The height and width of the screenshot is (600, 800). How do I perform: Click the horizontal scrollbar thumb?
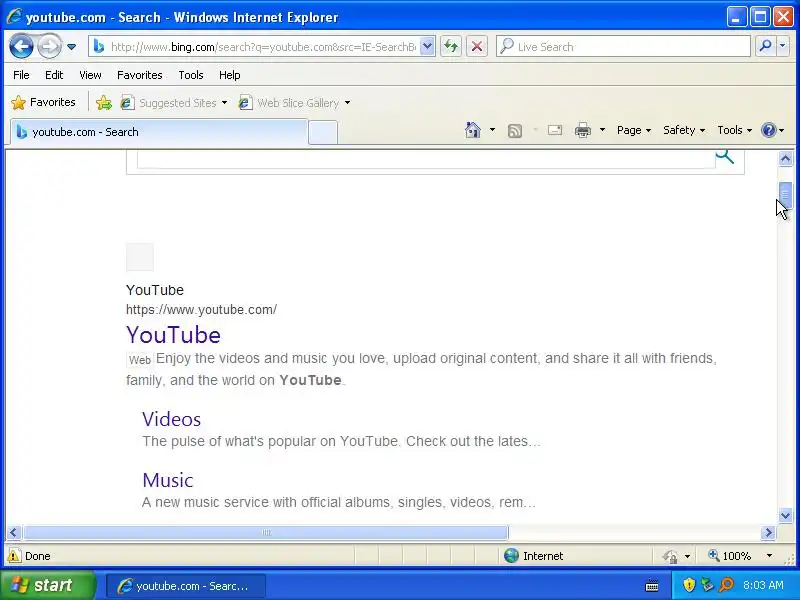click(x=266, y=533)
